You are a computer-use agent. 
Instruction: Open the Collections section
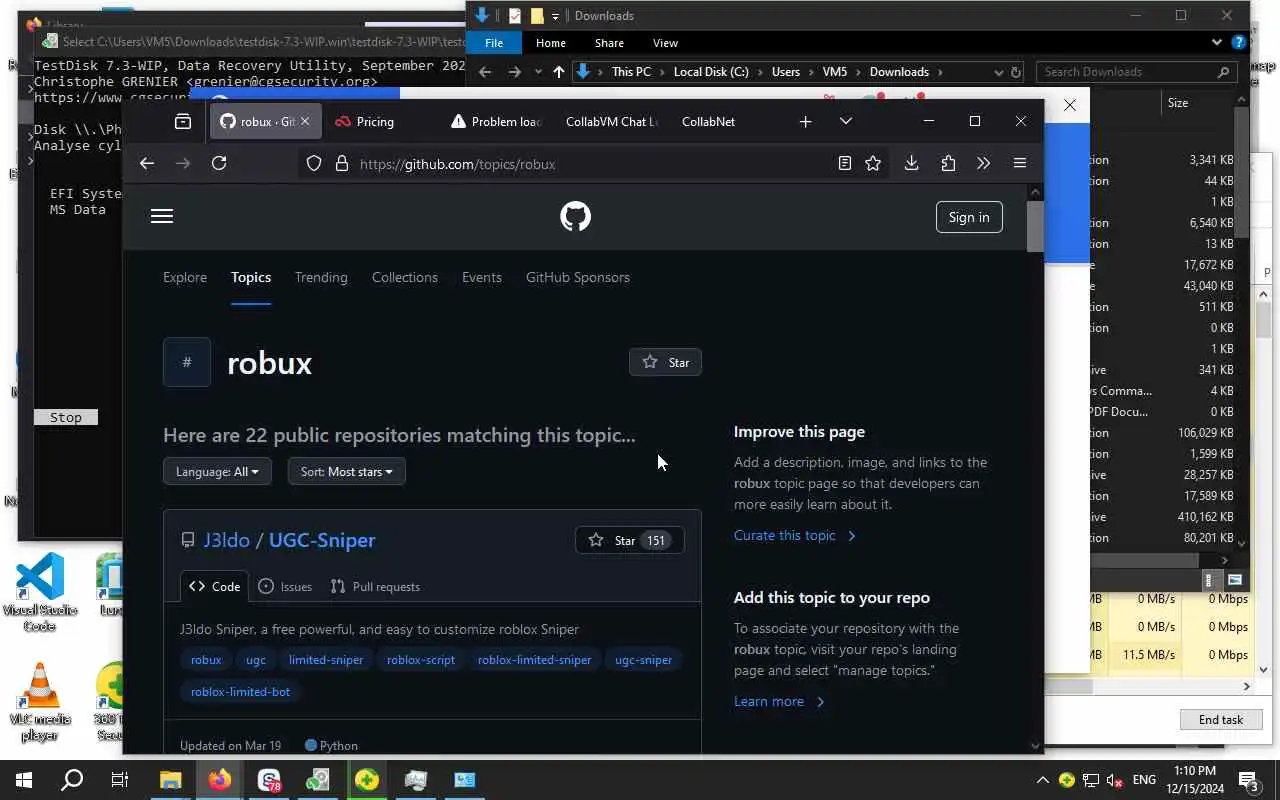coord(405,277)
